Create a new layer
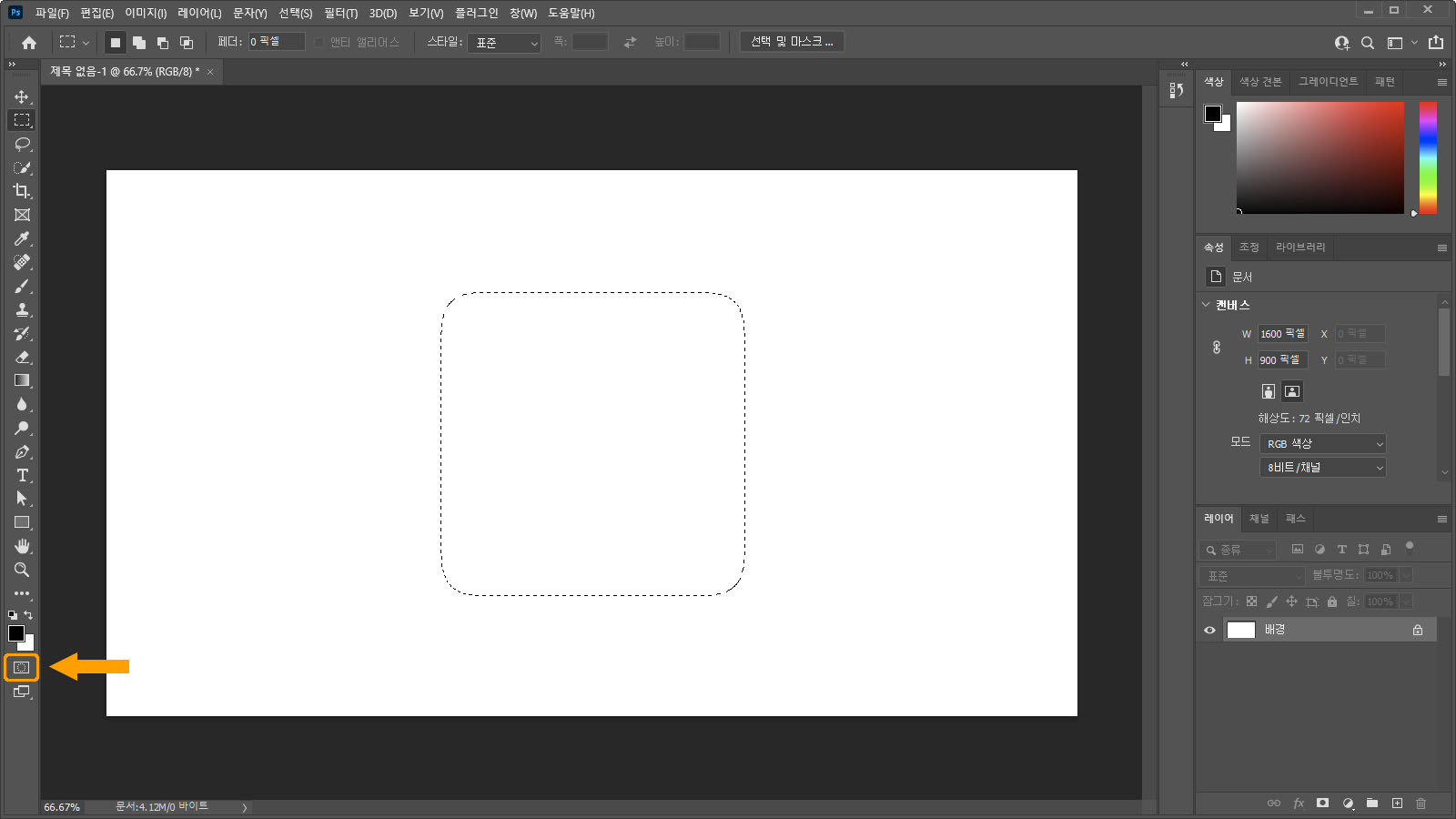The image size is (1456, 819). 1397,803
